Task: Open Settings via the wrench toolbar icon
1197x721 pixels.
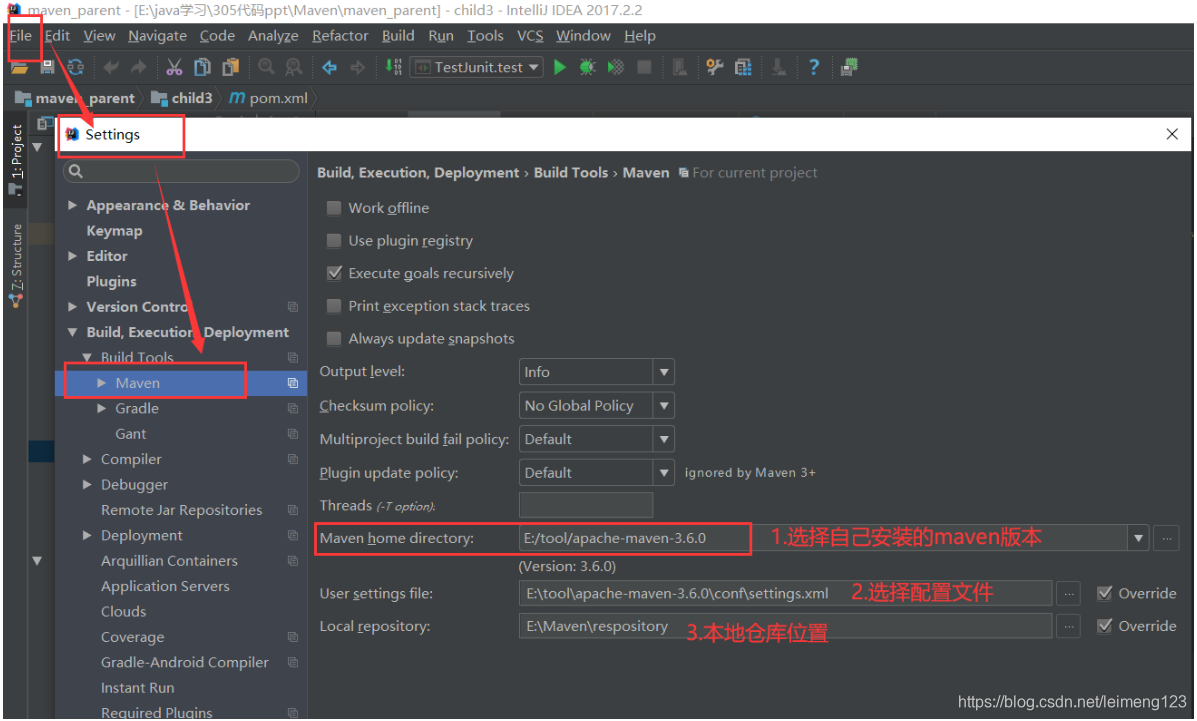Action: pyautogui.click(x=715, y=67)
